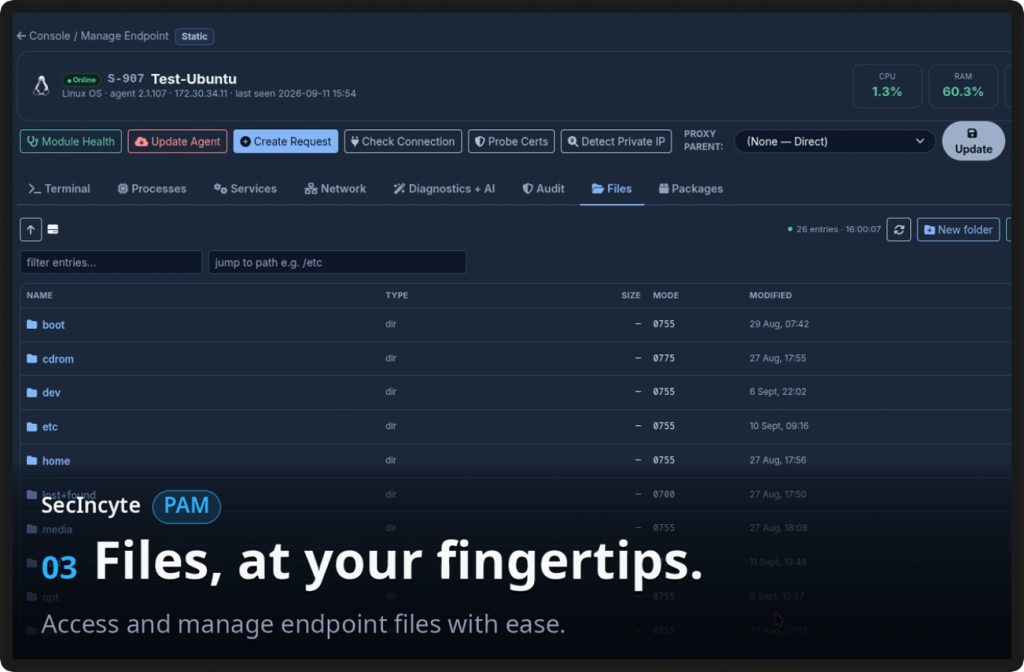Click the Static badge
The image size is (1024, 672).
point(195,37)
